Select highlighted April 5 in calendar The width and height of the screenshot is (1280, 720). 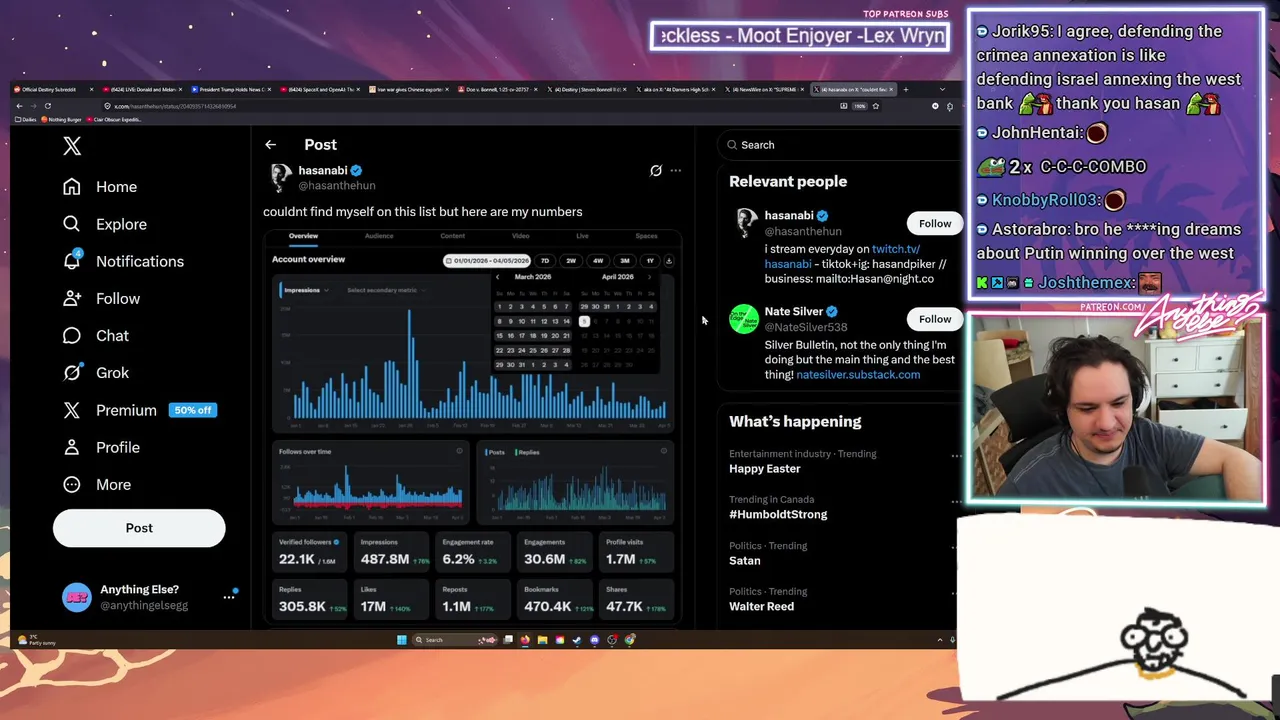(x=584, y=321)
